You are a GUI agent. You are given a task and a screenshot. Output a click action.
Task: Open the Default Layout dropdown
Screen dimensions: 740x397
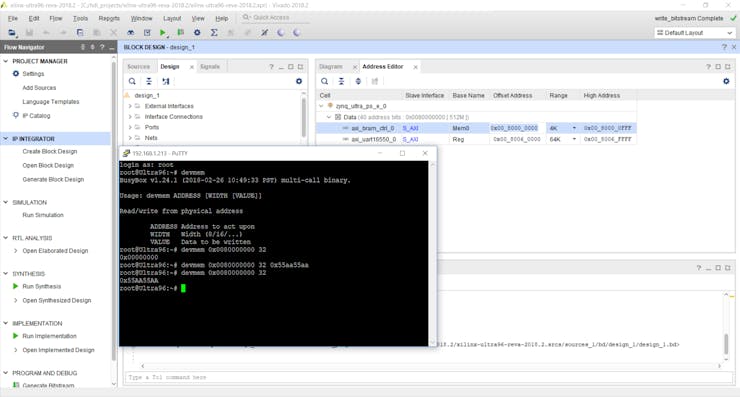695,33
